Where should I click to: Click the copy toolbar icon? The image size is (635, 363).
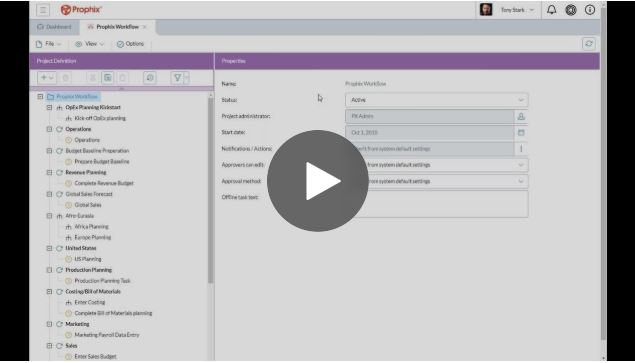pos(108,78)
